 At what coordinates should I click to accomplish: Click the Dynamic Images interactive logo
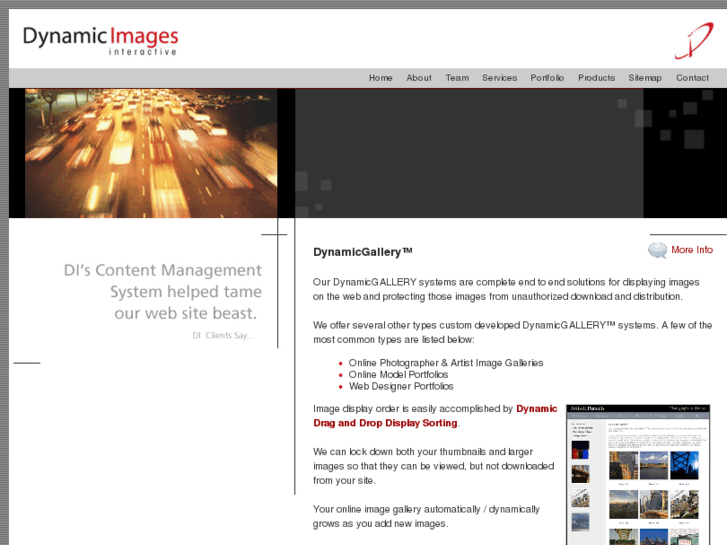point(101,41)
